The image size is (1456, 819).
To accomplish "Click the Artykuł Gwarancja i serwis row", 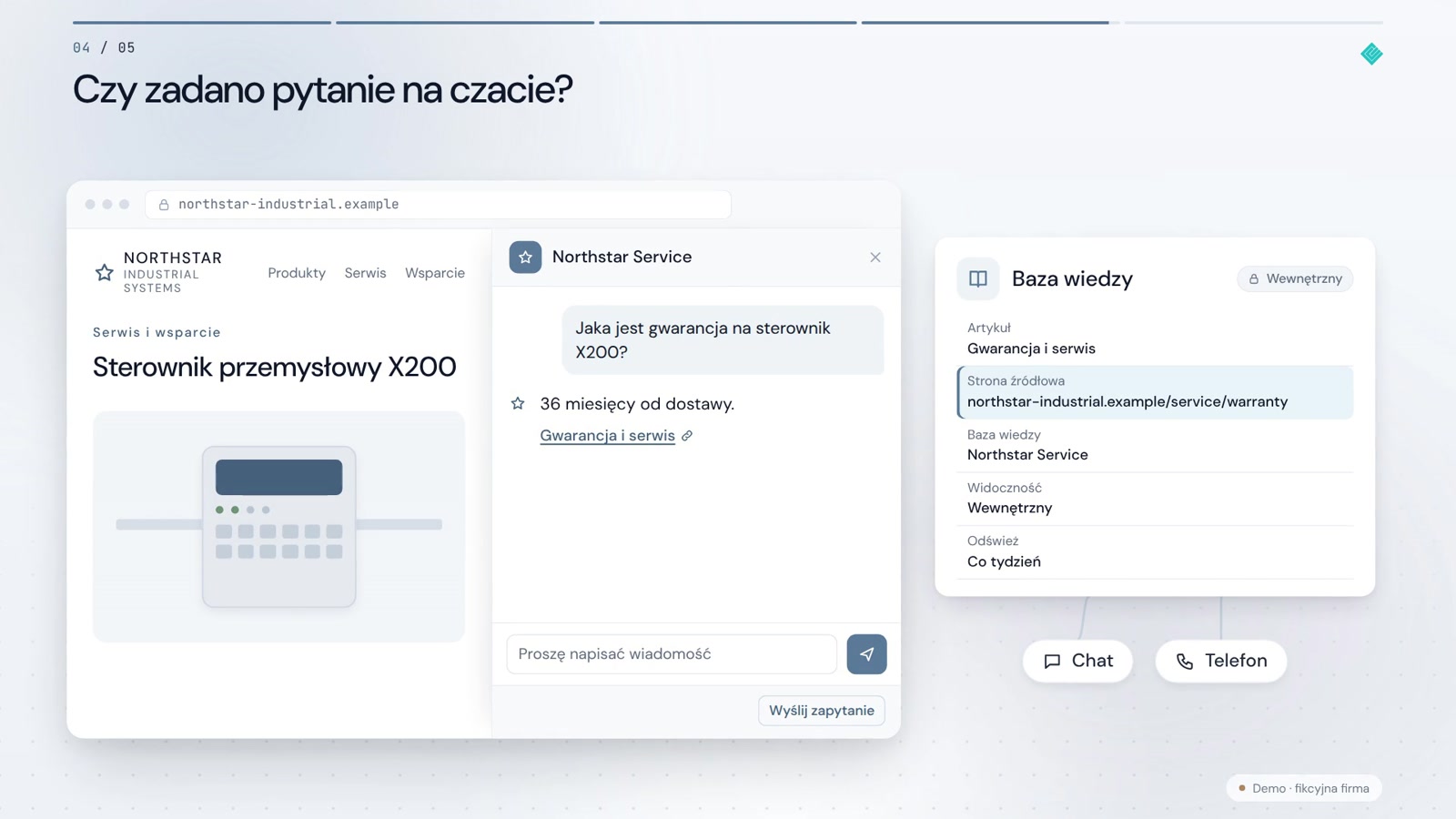I will click(x=1155, y=339).
